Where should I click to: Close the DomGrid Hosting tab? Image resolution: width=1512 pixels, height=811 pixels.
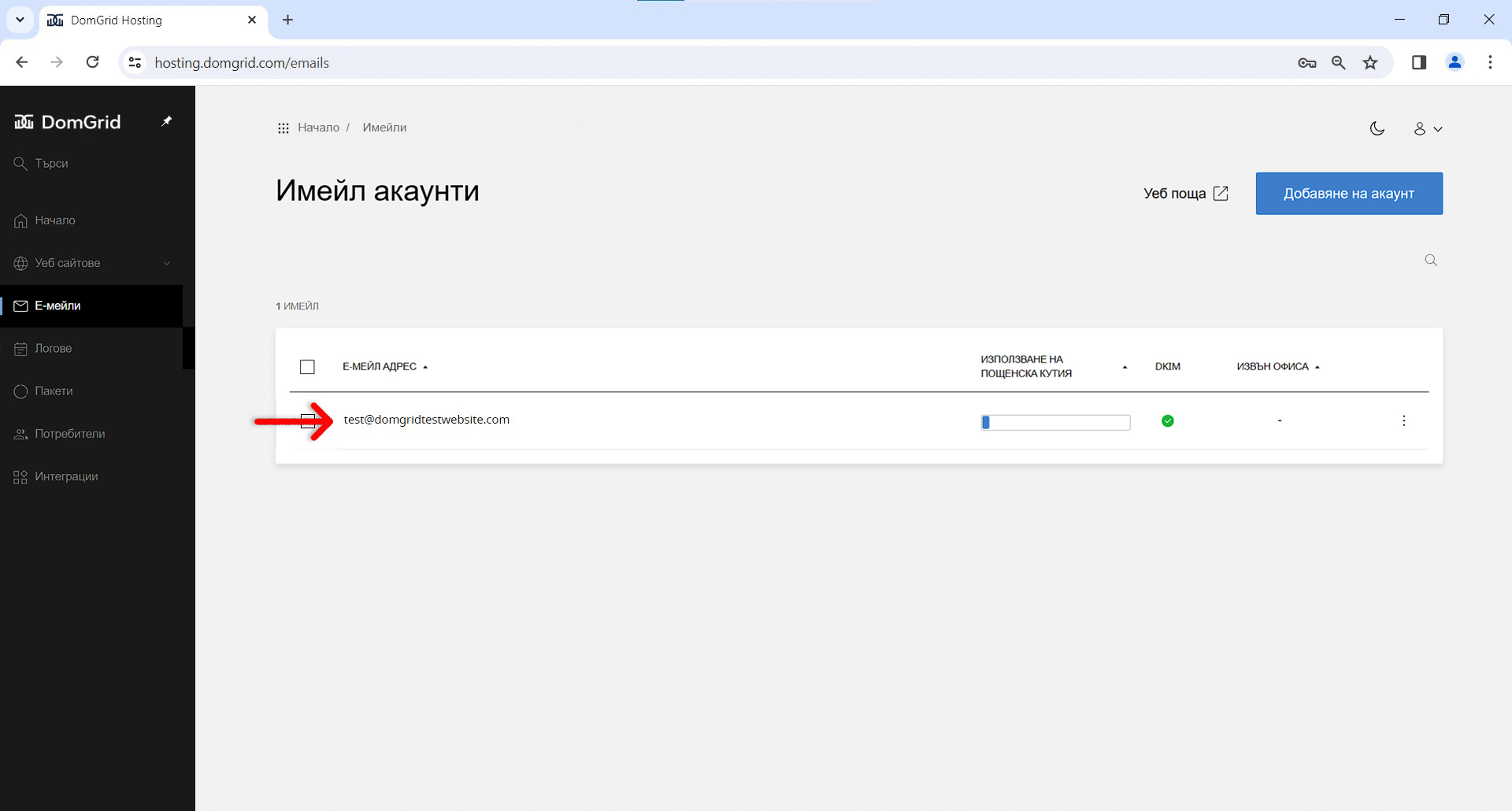(x=252, y=20)
